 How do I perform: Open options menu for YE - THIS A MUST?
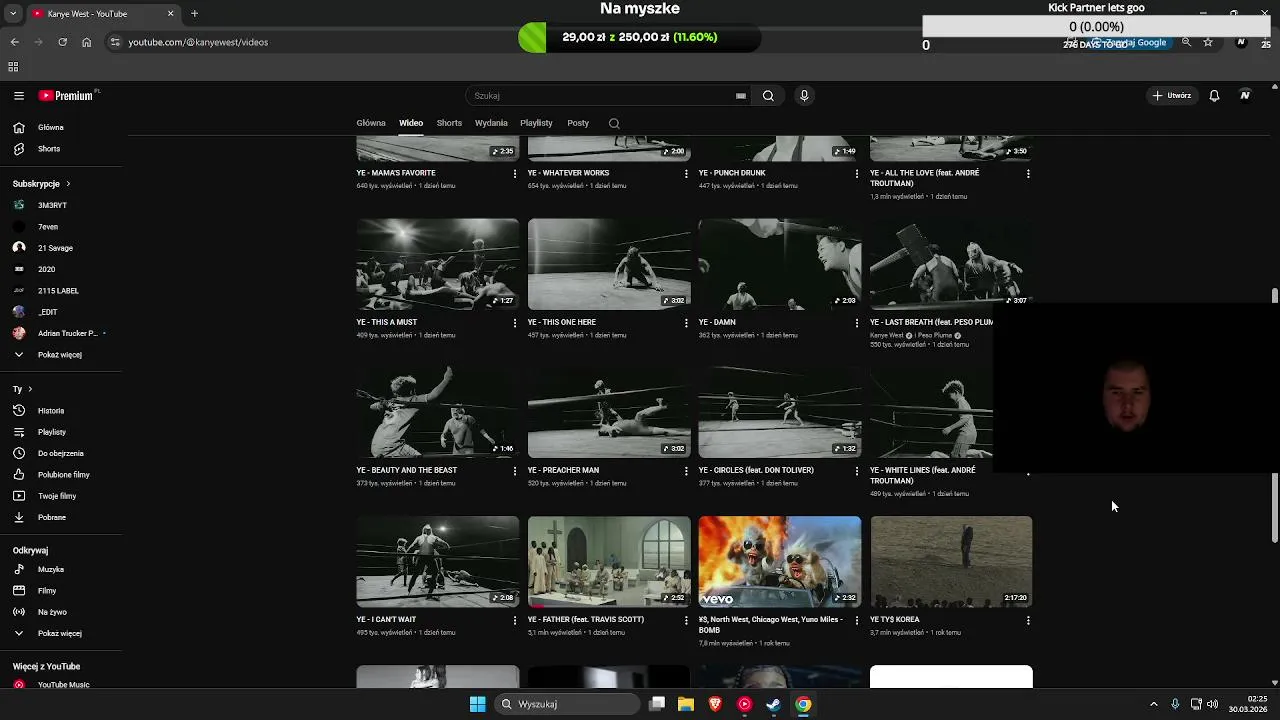pyautogui.click(x=515, y=323)
